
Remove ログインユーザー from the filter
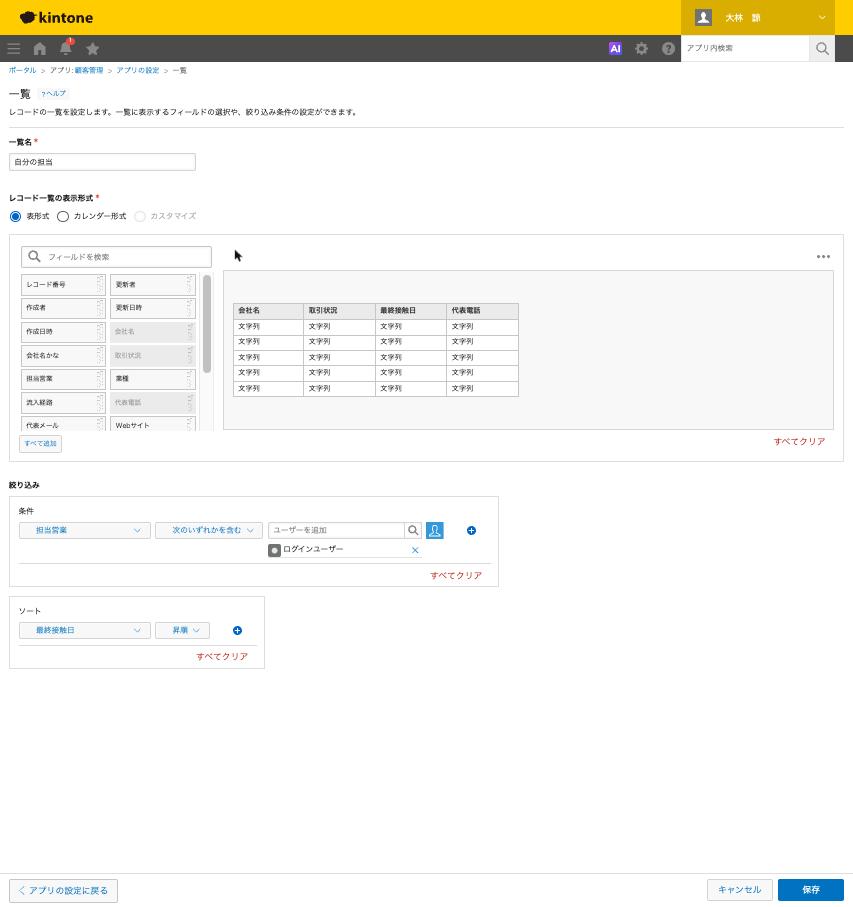(415, 550)
